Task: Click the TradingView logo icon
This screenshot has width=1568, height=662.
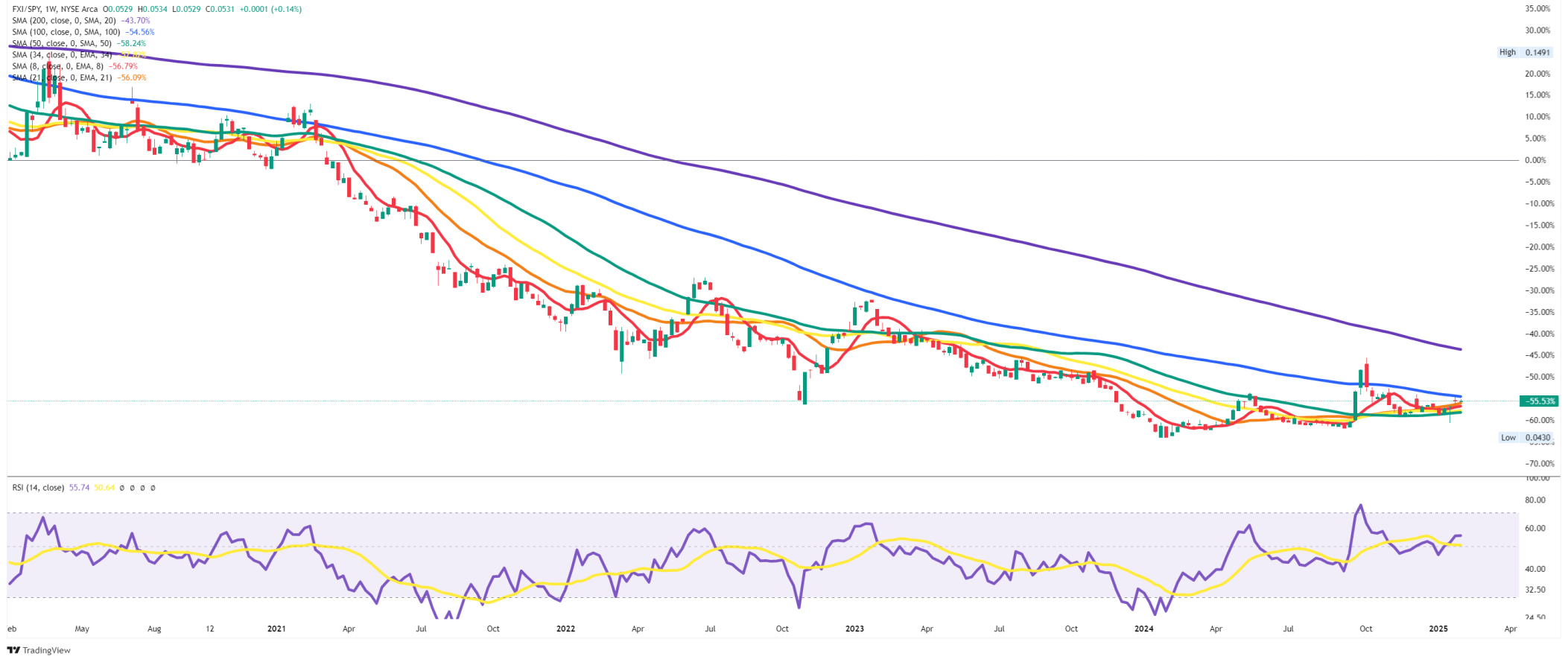Action: click(x=14, y=650)
